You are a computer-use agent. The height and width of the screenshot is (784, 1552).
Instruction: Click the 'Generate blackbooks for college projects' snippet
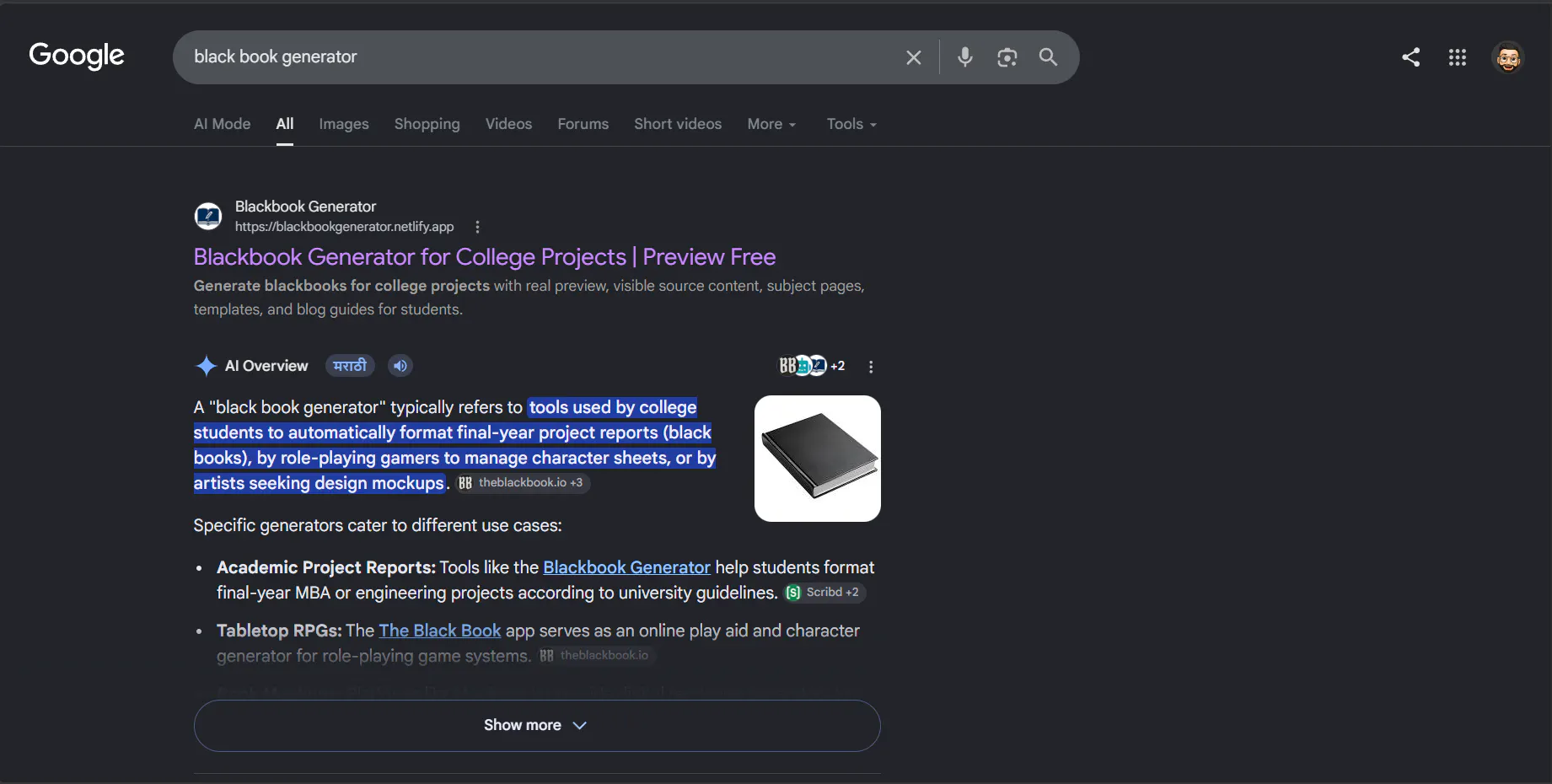[x=341, y=286]
